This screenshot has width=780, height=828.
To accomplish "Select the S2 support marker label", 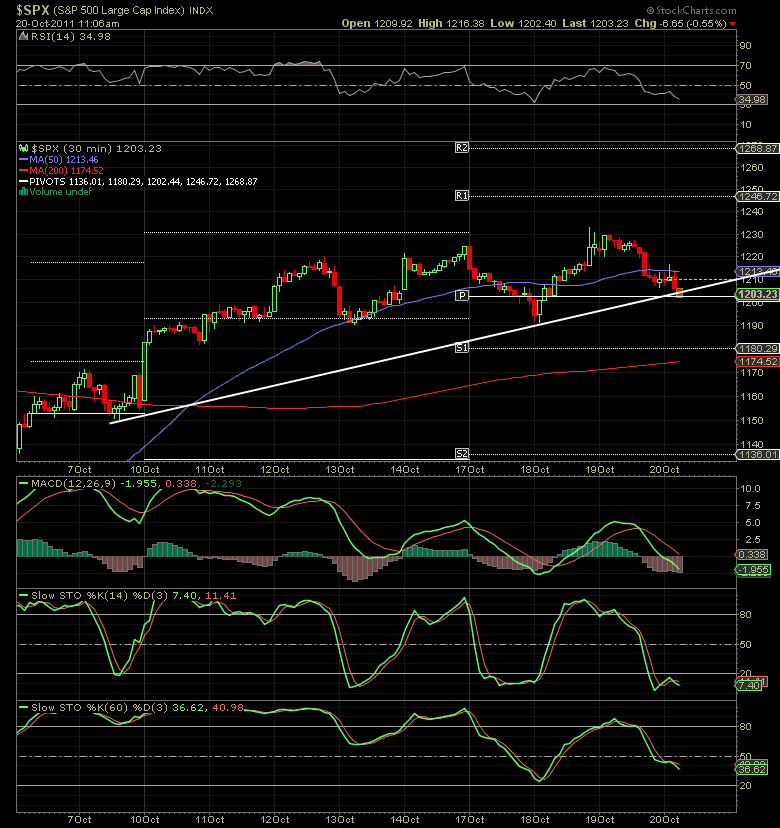I will pos(462,453).
